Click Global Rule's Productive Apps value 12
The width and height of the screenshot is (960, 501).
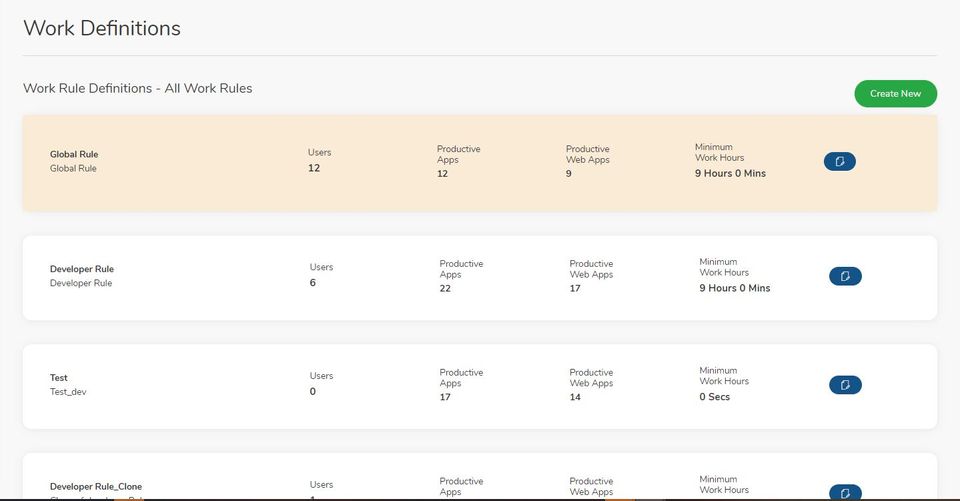pyautogui.click(x=442, y=173)
